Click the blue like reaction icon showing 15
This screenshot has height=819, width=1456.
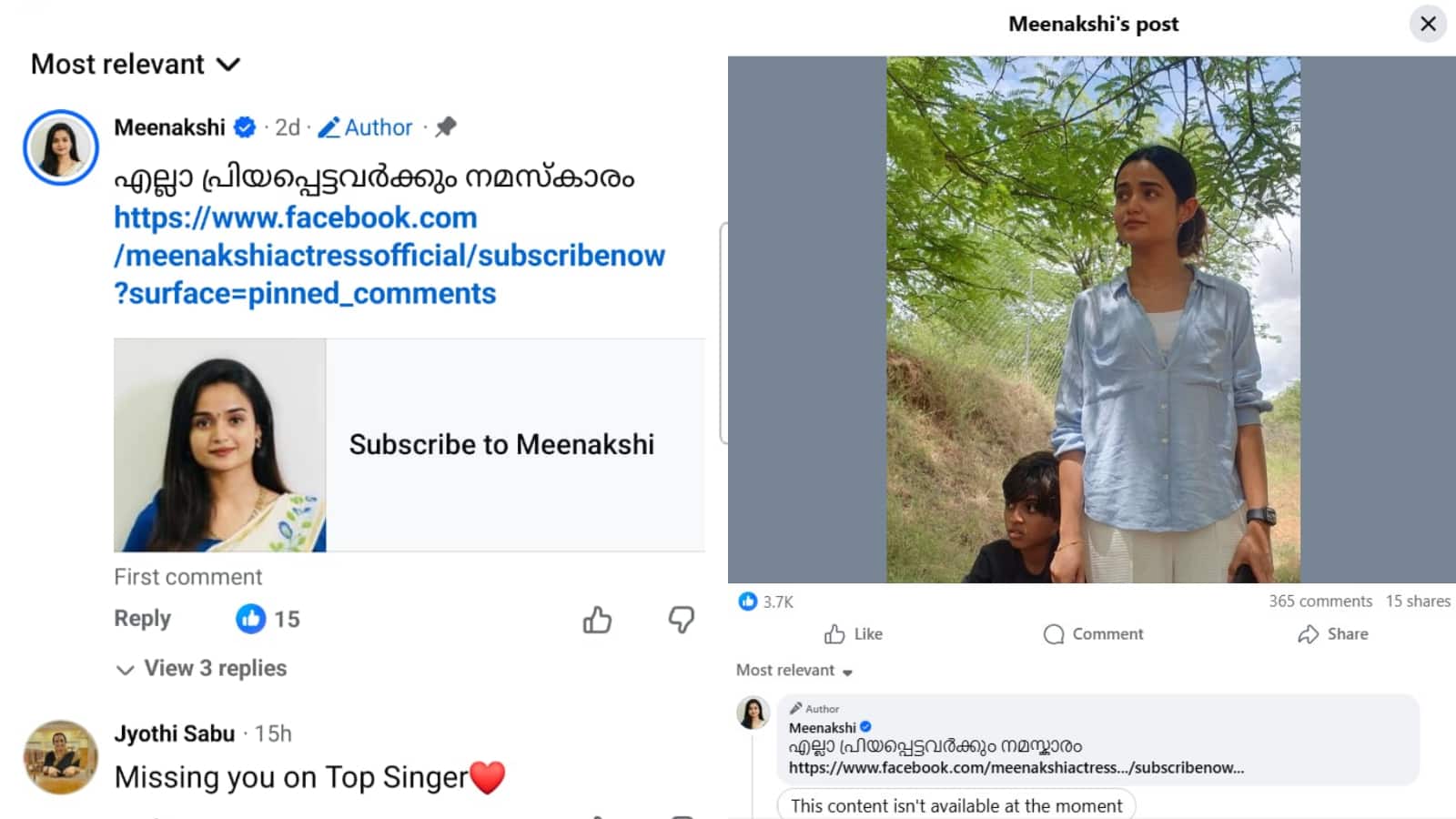tap(250, 619)
